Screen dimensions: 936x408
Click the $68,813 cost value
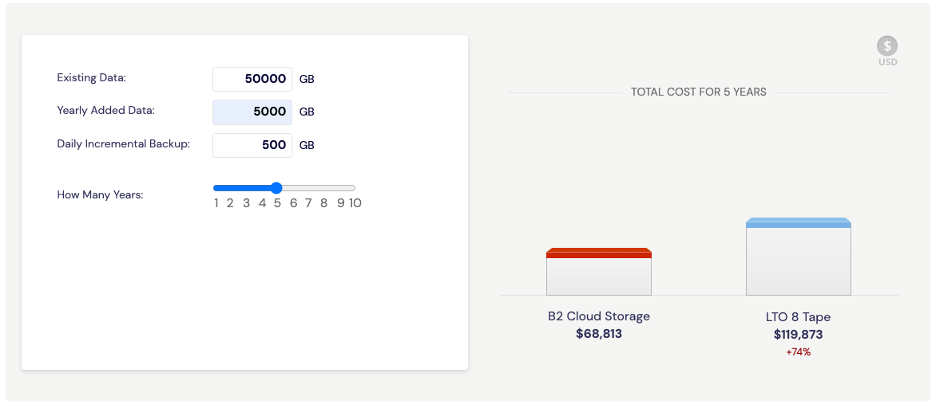point(599,334)
